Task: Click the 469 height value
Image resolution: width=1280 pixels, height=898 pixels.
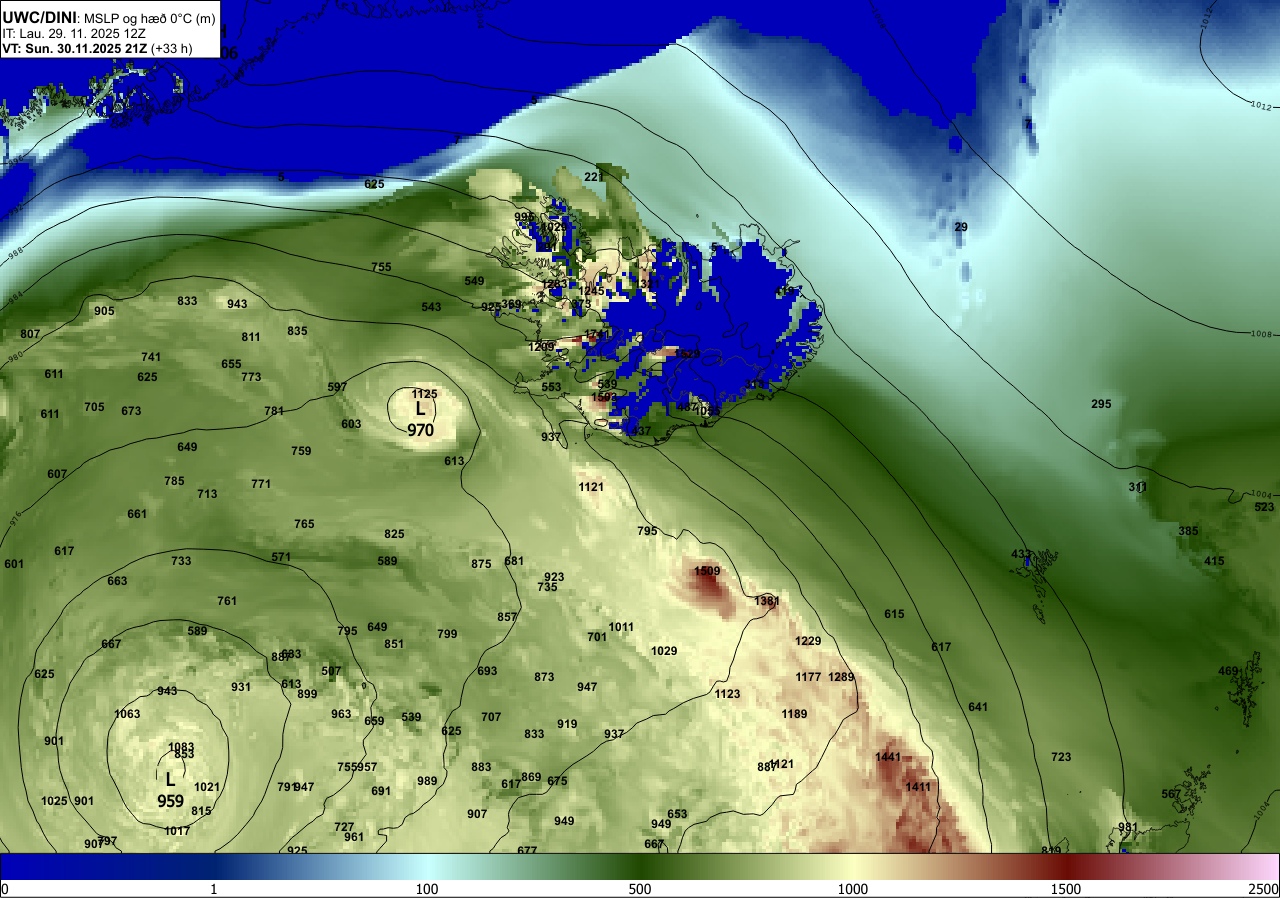Action: (1228, 671)
